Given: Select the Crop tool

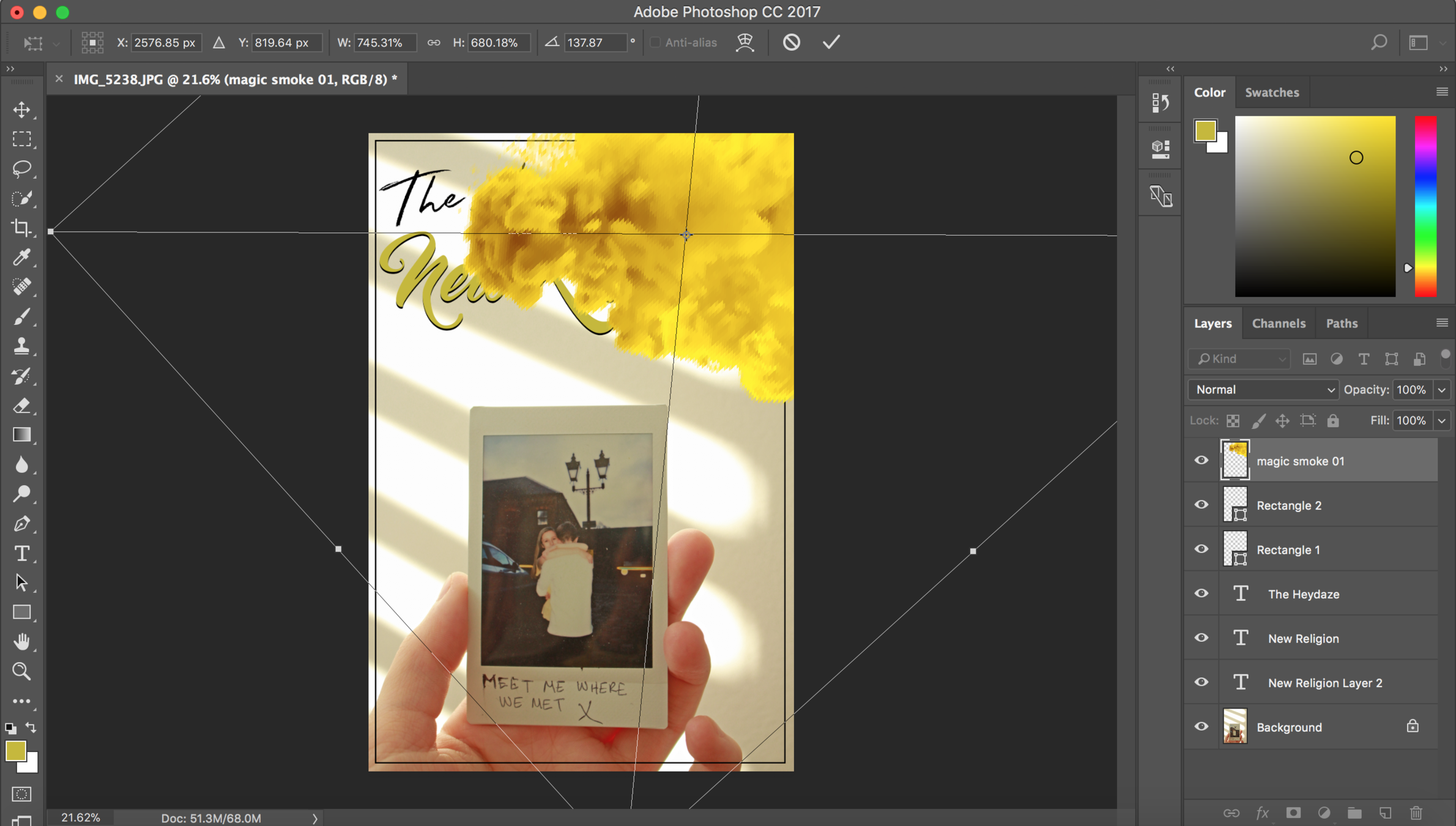Looking at the screenshot, I should tap(22, 228).
